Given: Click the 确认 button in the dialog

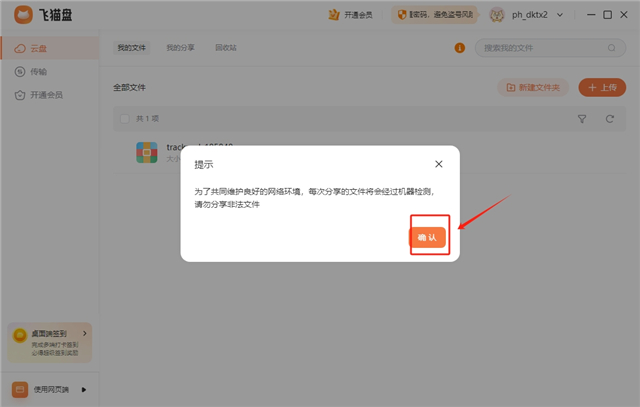Looking at the screenshot, I should [x=428, y=237].
